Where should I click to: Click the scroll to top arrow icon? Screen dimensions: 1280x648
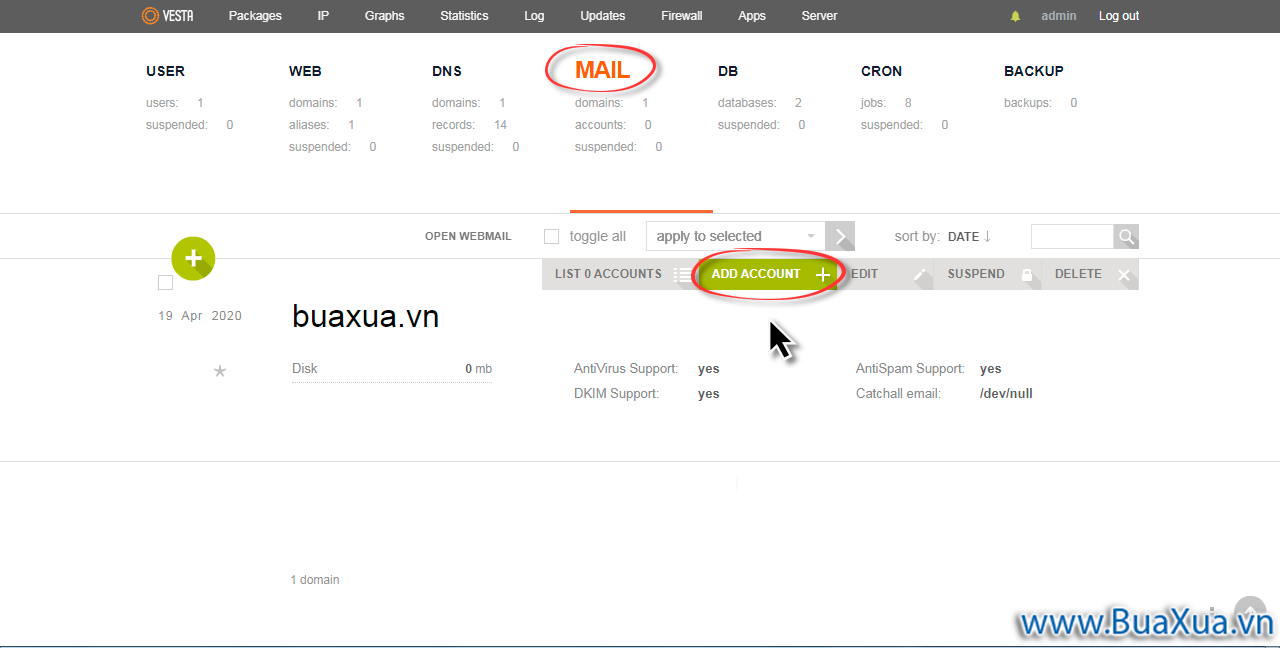1250,612
